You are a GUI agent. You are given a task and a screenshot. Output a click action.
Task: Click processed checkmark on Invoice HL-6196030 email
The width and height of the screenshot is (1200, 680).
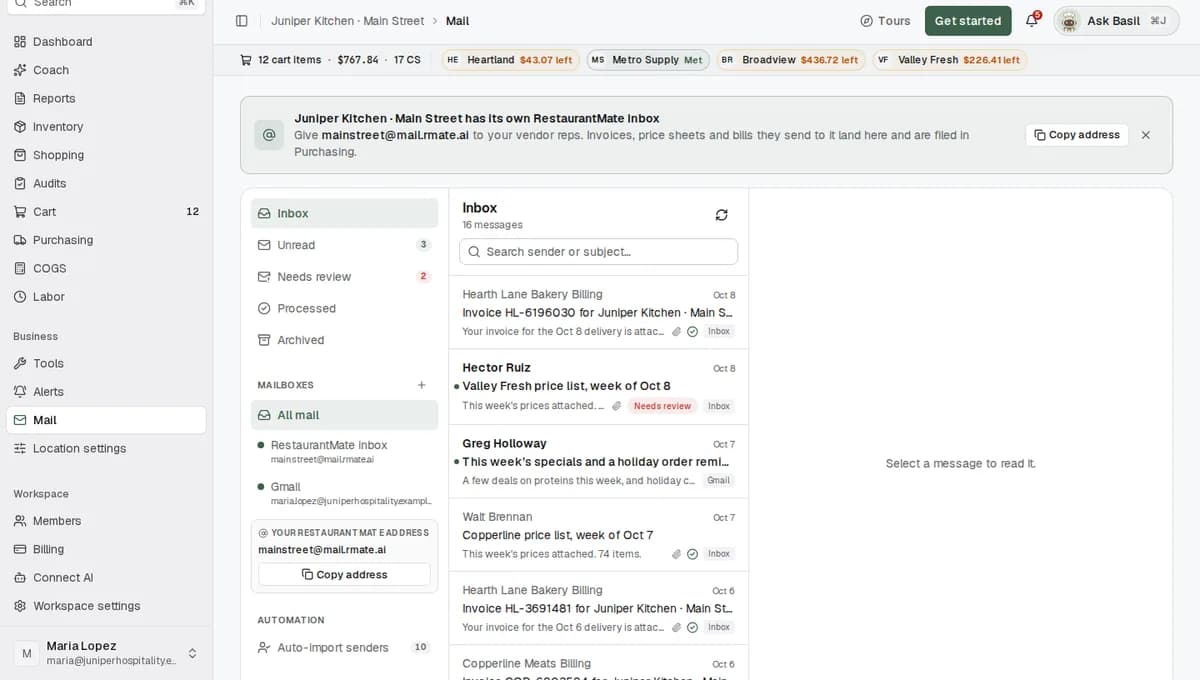point(692,332)
